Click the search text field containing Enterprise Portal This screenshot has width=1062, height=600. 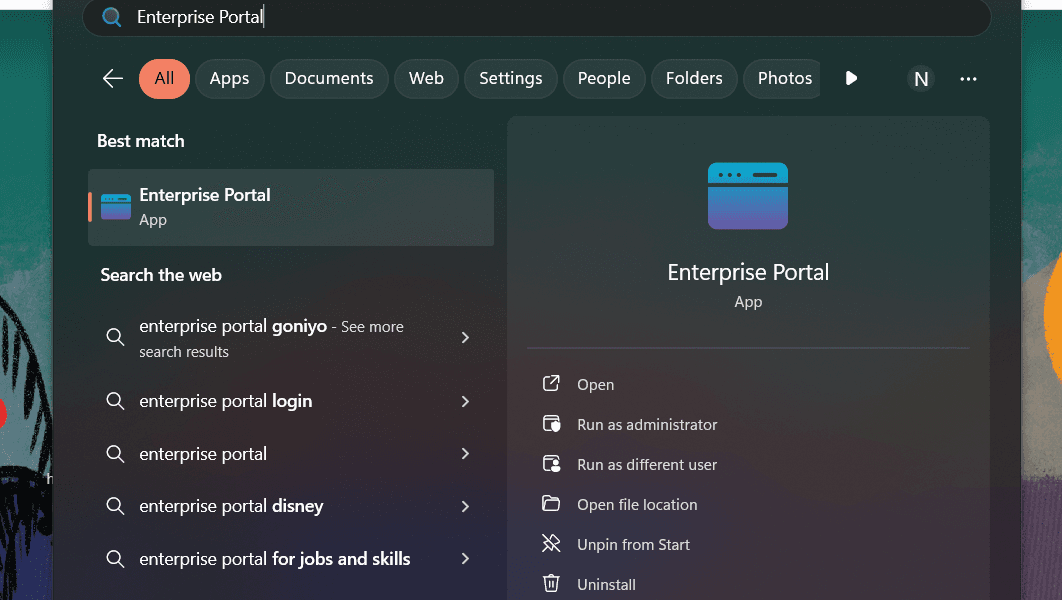[536, 17]
